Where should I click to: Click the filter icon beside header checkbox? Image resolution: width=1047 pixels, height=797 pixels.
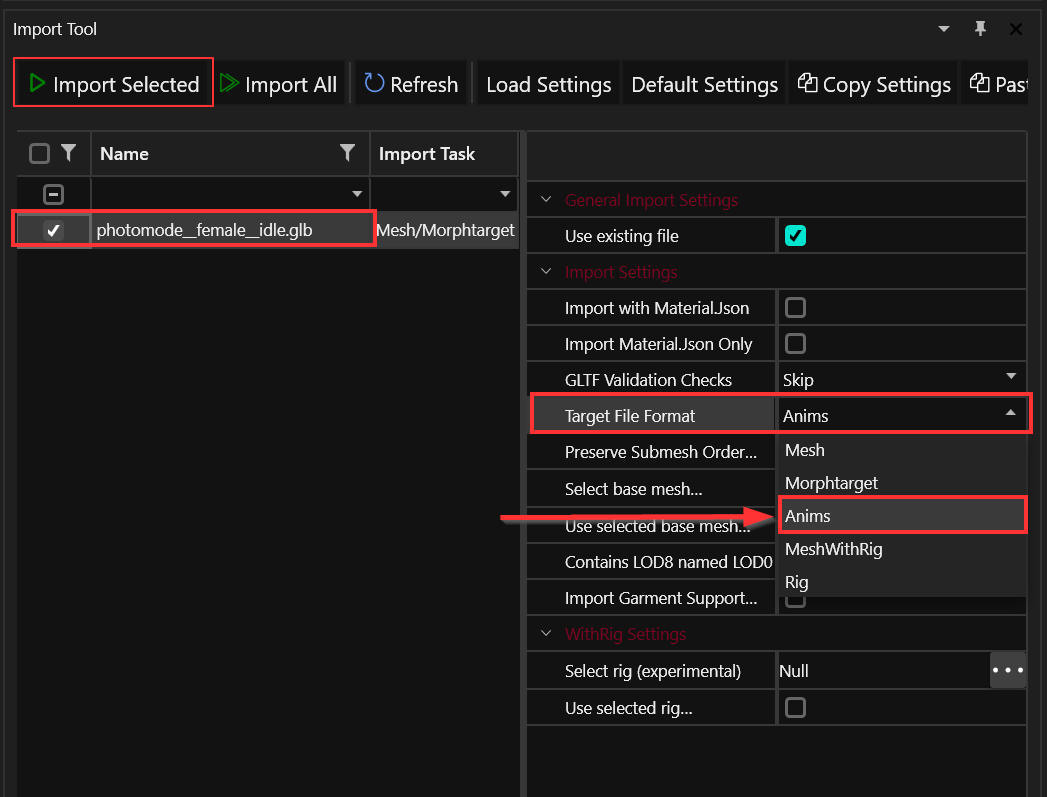click(x=68, y=153)
